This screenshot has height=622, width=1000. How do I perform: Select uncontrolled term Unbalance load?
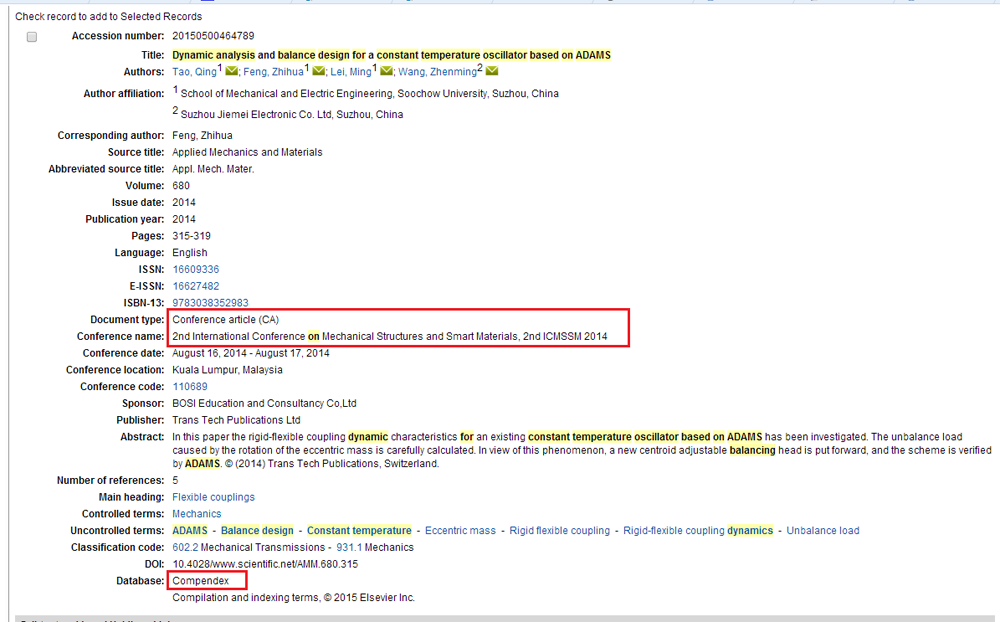coord(823,531)
